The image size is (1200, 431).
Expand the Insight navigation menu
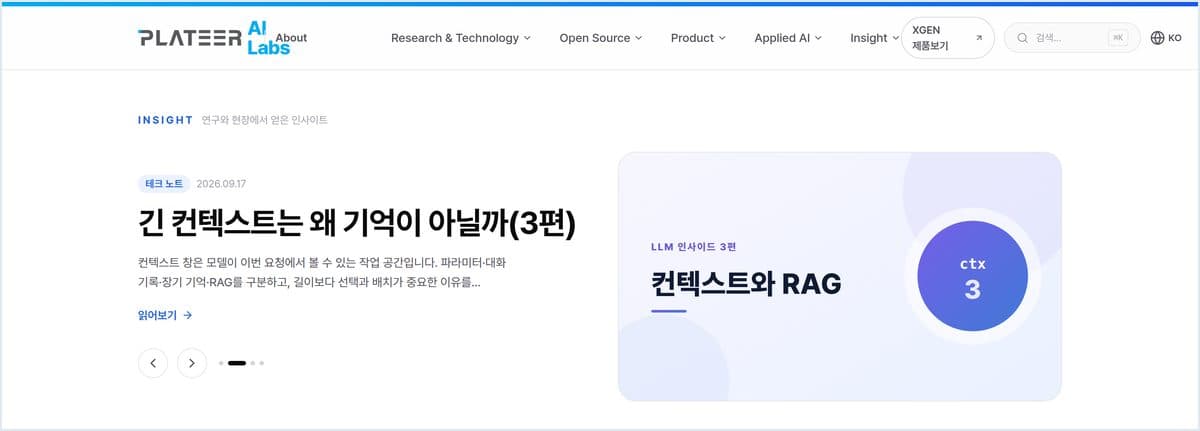(874, 38)
